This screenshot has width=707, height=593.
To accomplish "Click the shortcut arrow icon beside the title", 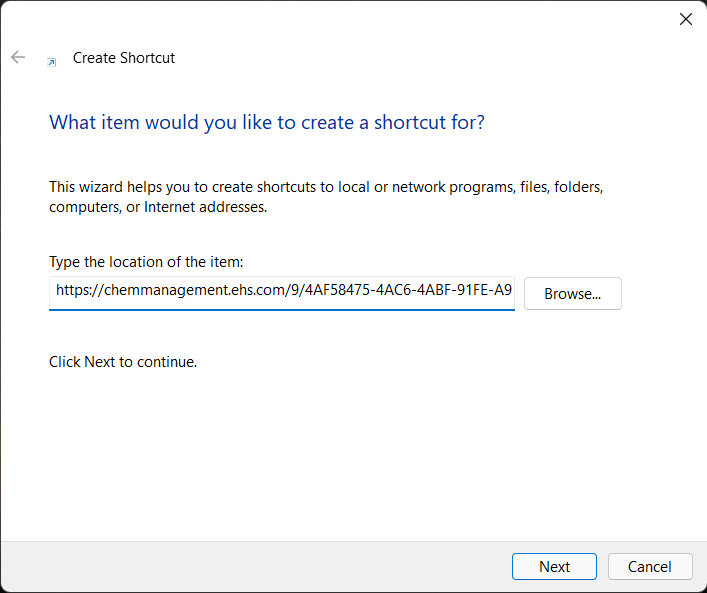I will 52,62.
